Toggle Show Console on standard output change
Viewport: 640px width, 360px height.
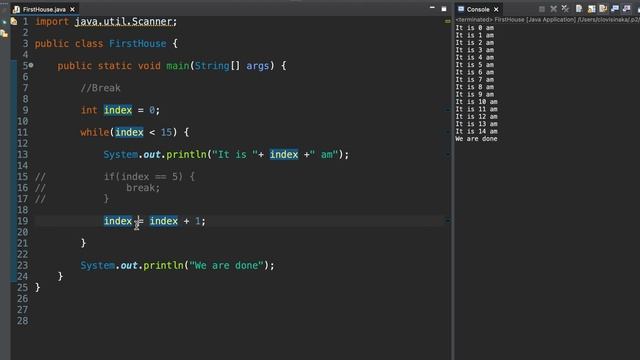pos(615,9)
